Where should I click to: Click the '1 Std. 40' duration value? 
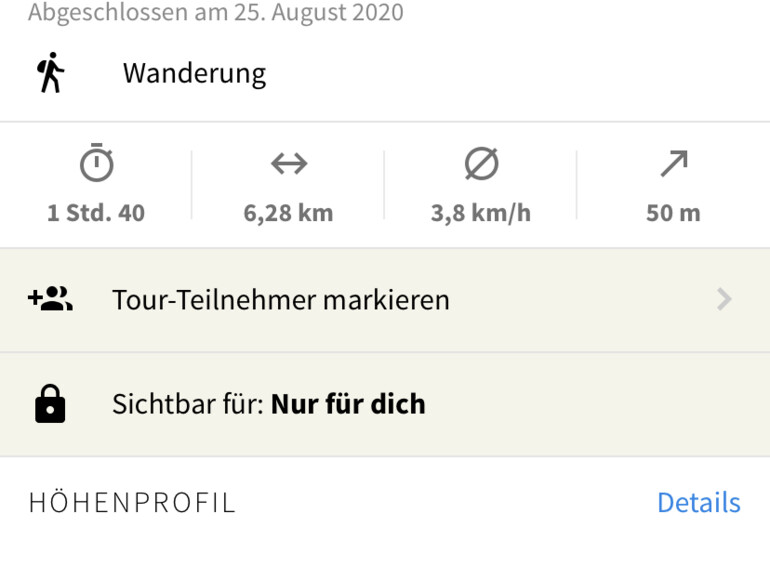point(96,213)
